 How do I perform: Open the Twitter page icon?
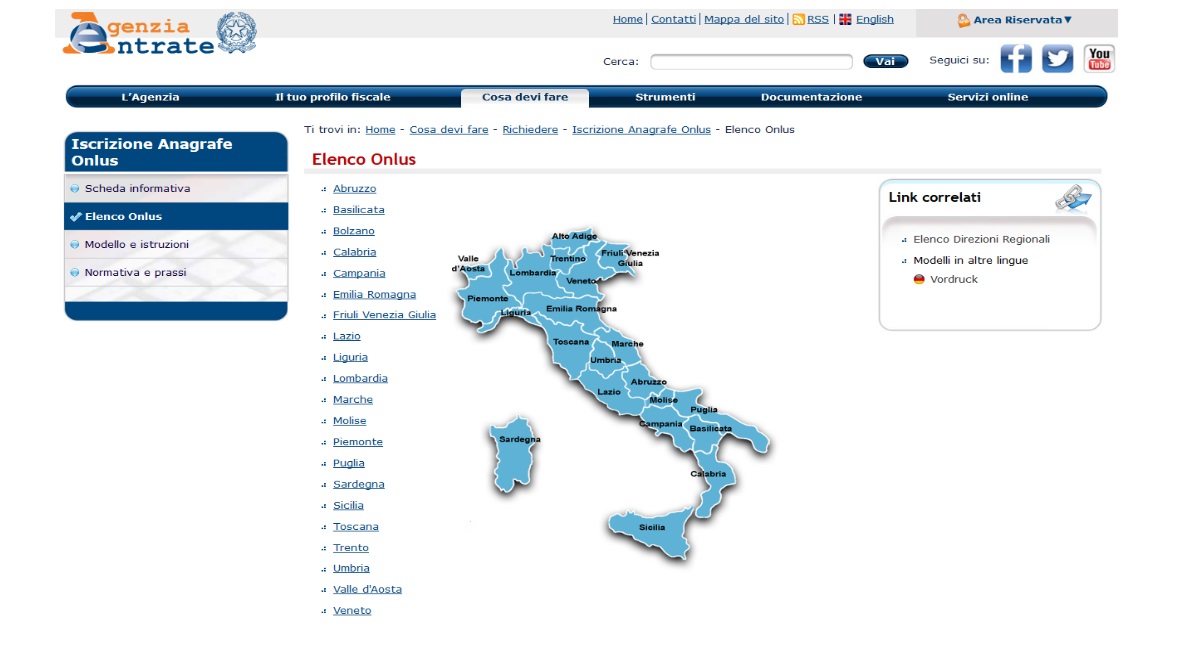click(x=1057, y=59)
